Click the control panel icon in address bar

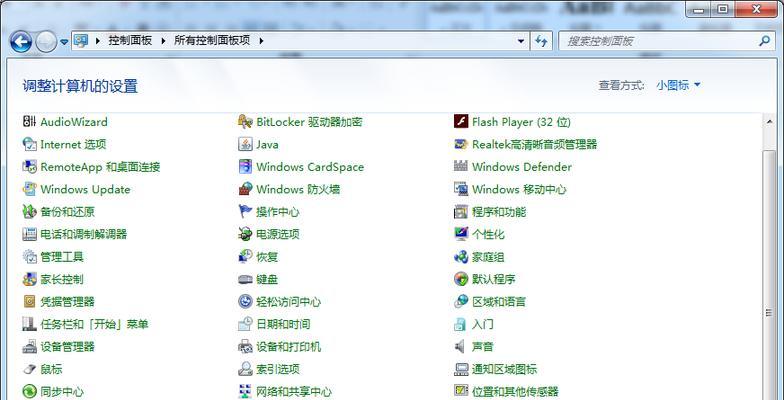tap(81, 41)
